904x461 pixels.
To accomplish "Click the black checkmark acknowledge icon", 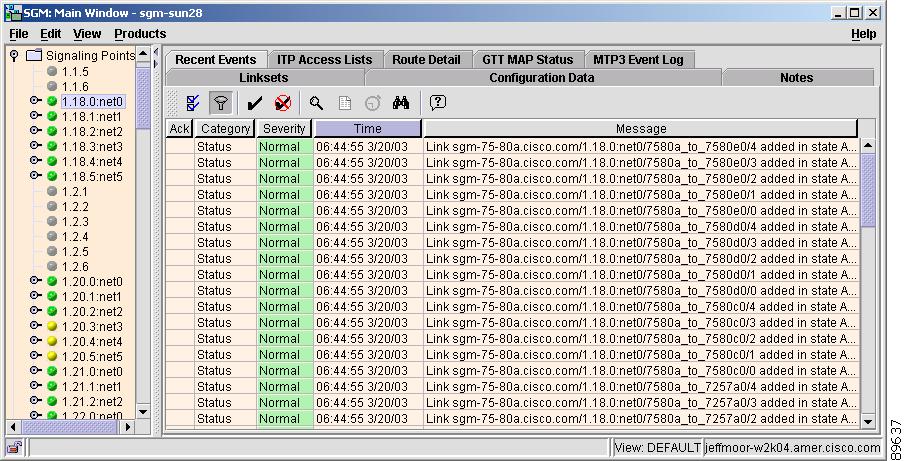I will click(x=254, y=103).
